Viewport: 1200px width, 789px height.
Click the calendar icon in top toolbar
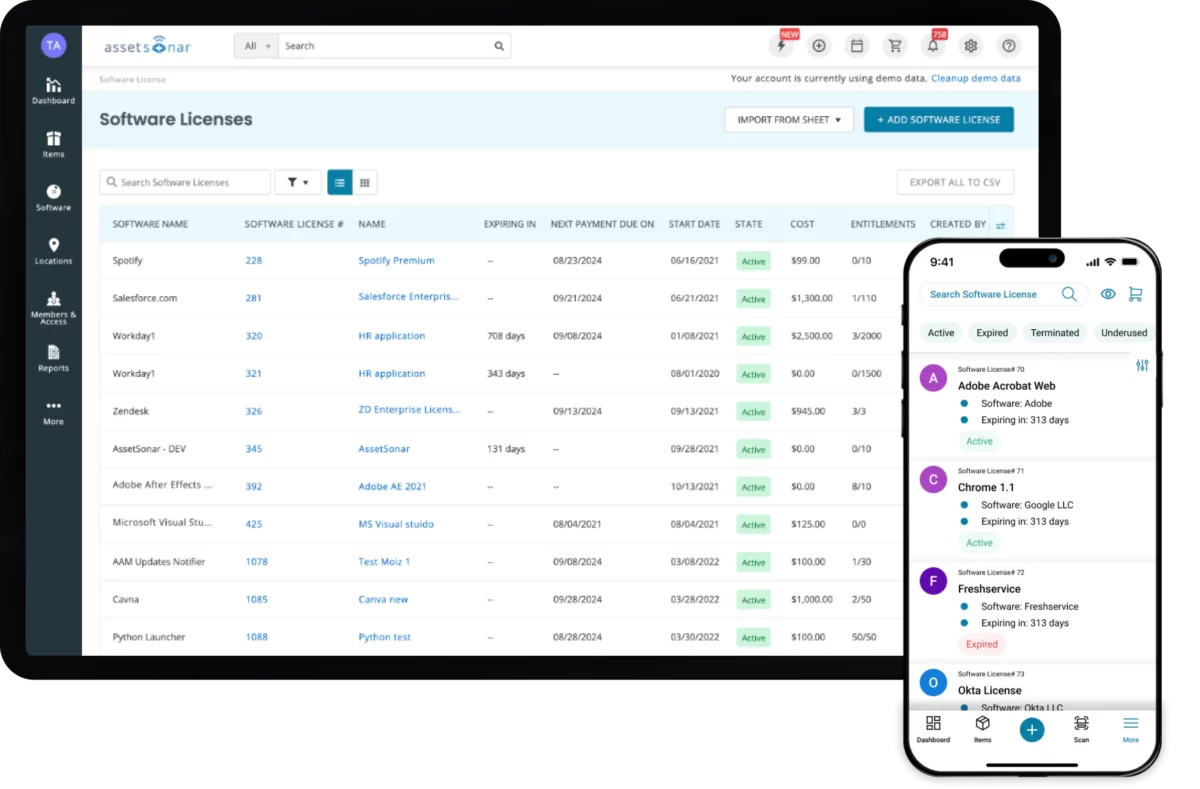point(857,46)
